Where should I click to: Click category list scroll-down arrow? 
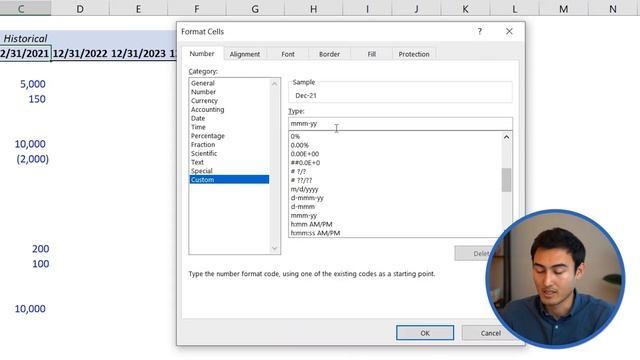tap(274, 248)
